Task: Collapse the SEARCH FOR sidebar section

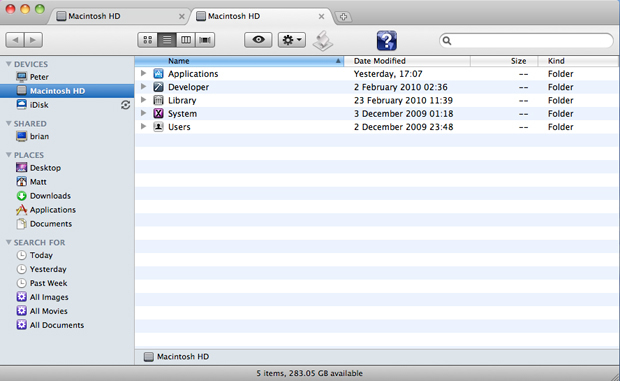Action: tap(8, 242)
